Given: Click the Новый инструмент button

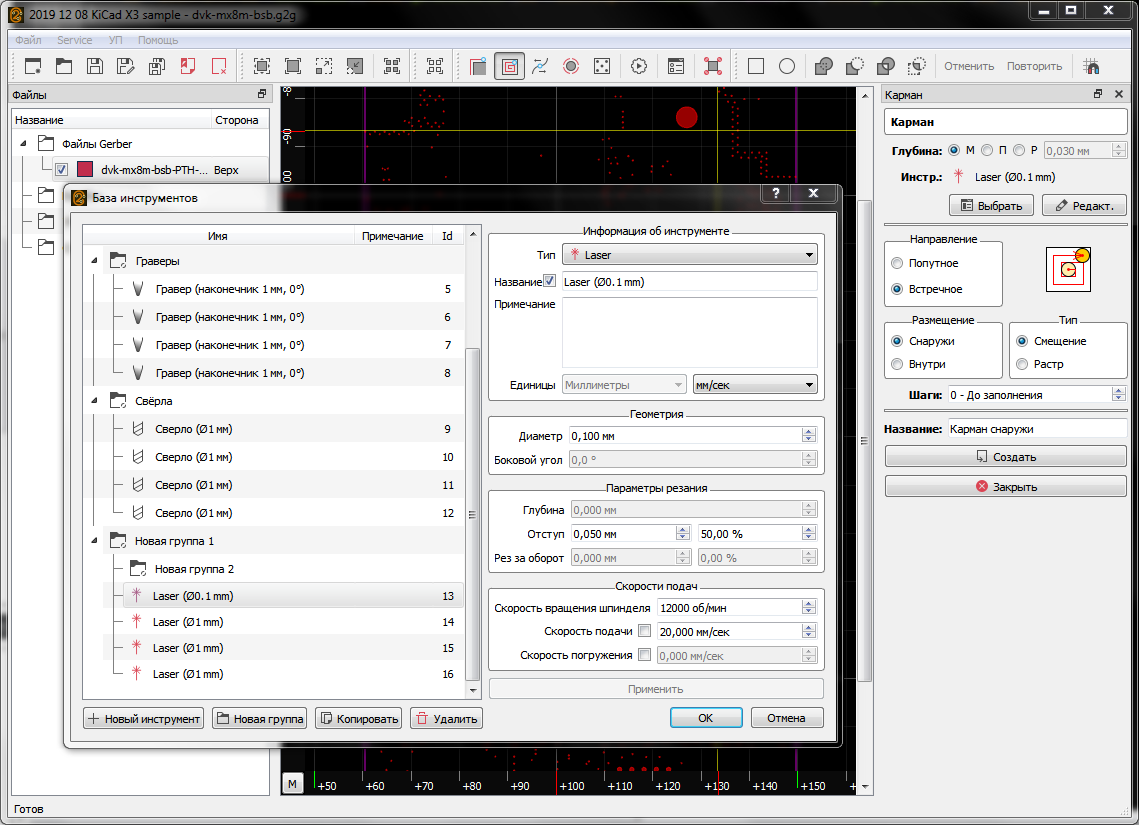Looking at the screenshot, I should [143, 718].
